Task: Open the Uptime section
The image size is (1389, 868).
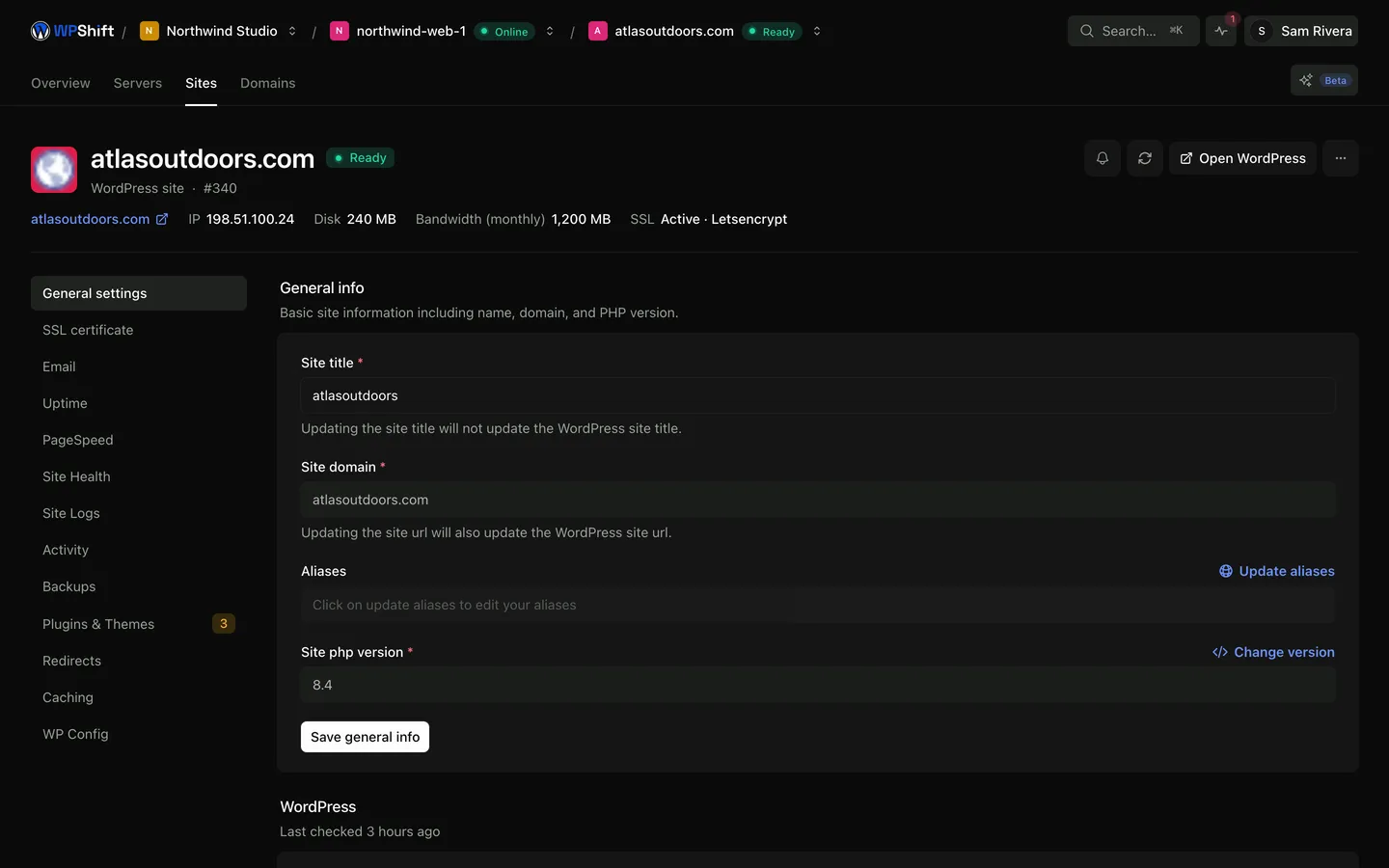Action: pyautogui.click(x=139, y=403)
